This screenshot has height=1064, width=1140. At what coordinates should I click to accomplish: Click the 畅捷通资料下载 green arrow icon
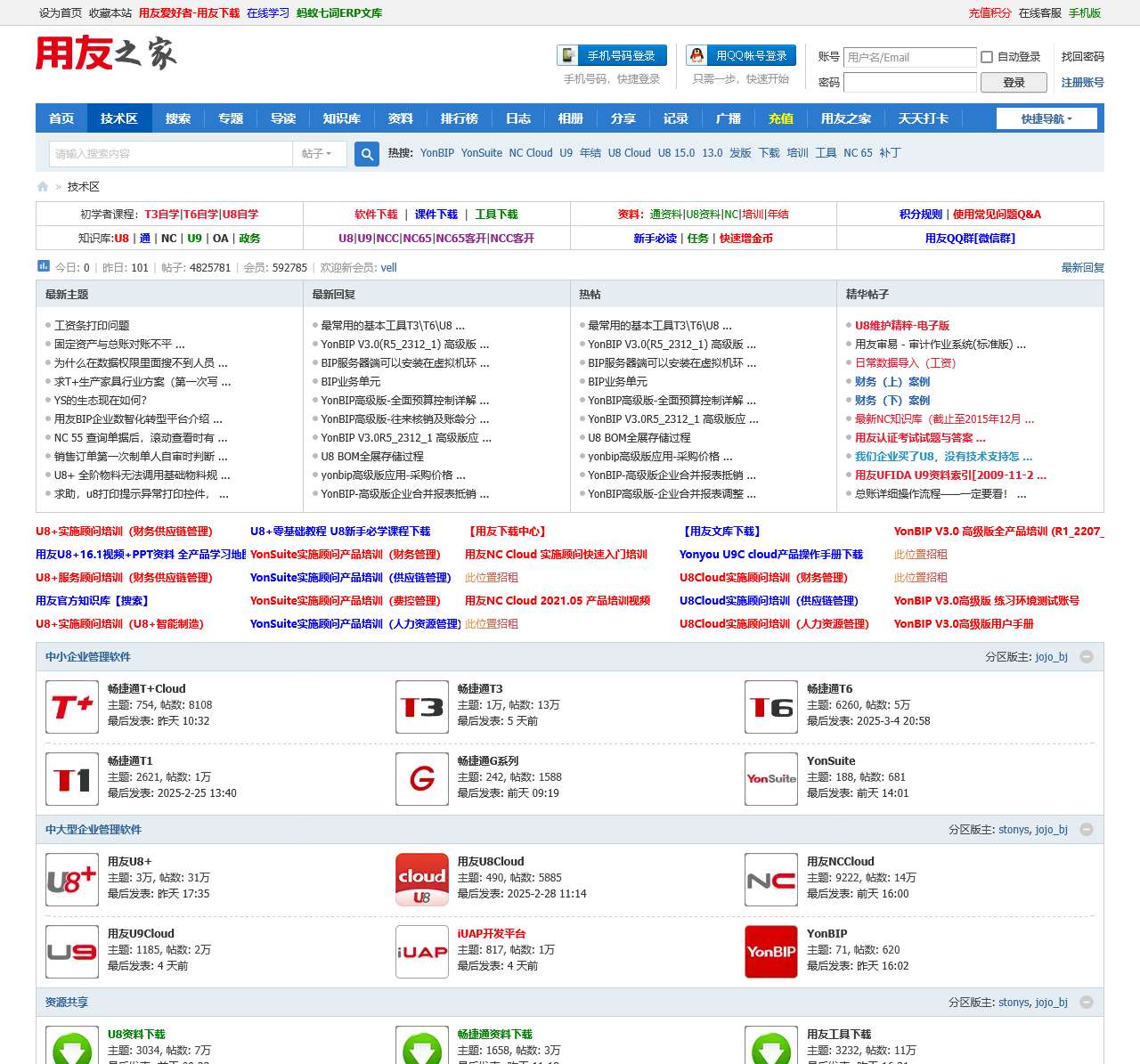(x=422, y=1046)
